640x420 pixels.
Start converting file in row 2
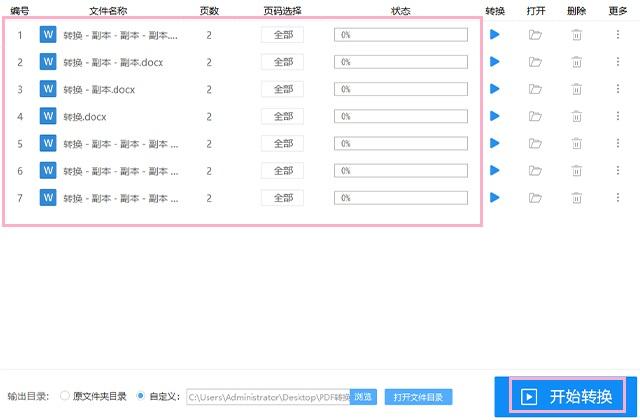coord(494,62)
